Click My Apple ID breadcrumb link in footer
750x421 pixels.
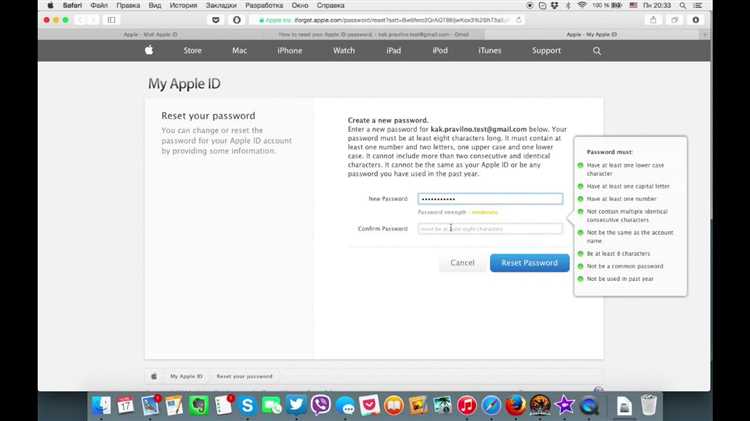pos(187,377)
